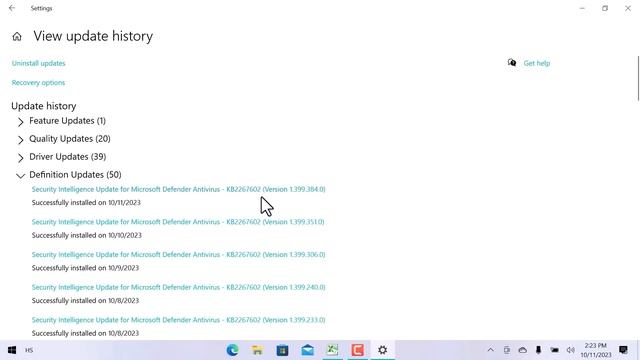Go back with the Settings back arrow
640x360 pixels.
coord(12,8)
